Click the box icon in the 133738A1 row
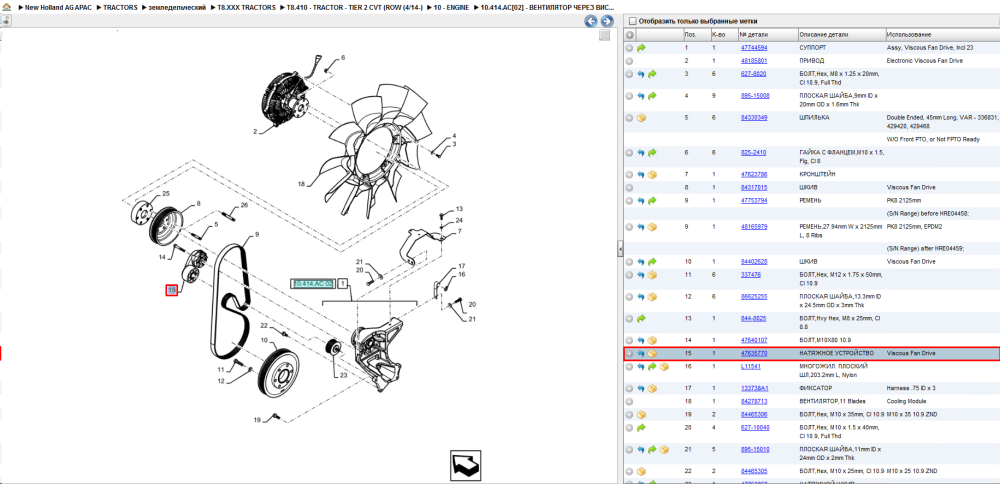The height and width of the screenshot is (484, 1000). (652, 388)
